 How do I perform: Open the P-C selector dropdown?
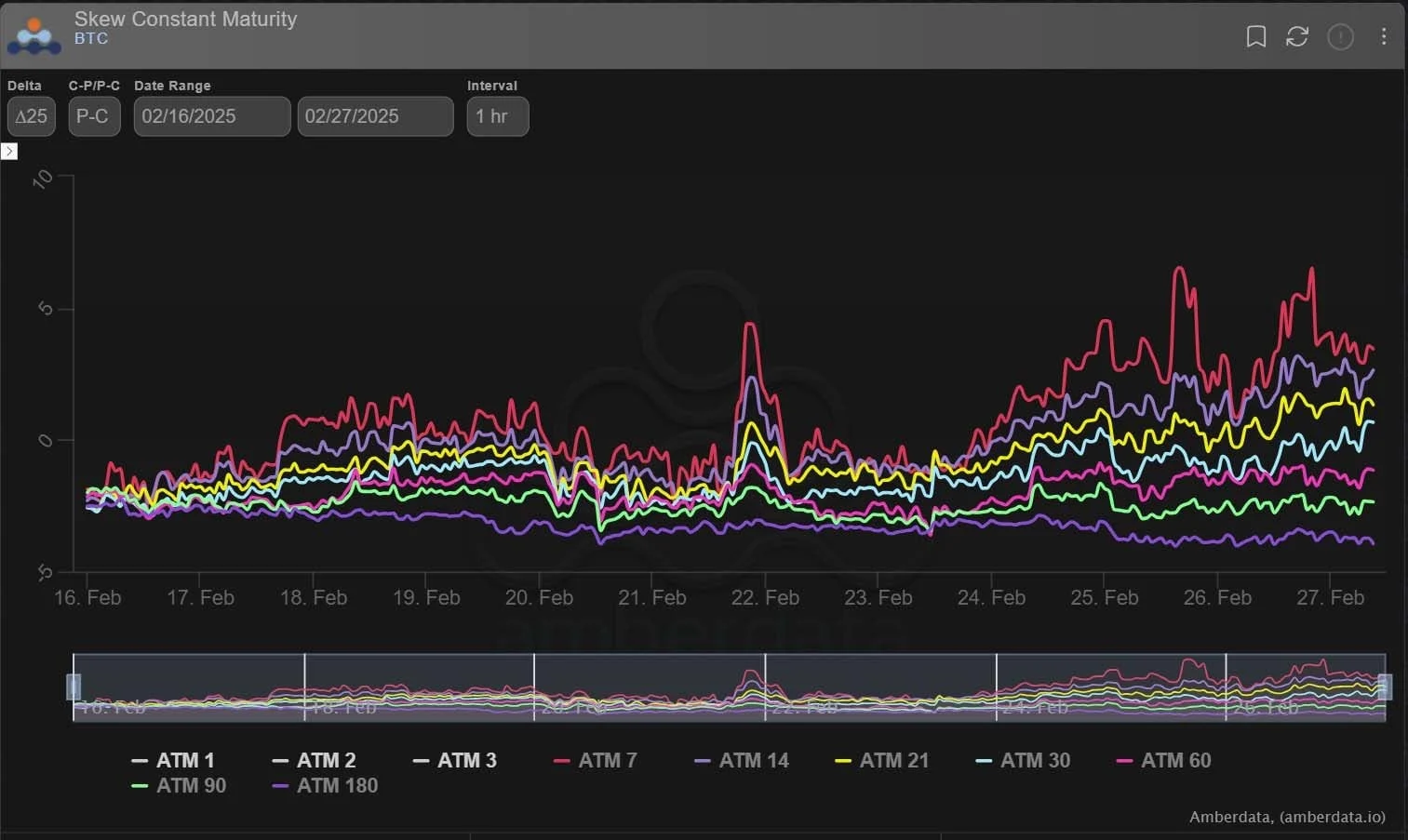pyautogui.click(x=94, y=116)
